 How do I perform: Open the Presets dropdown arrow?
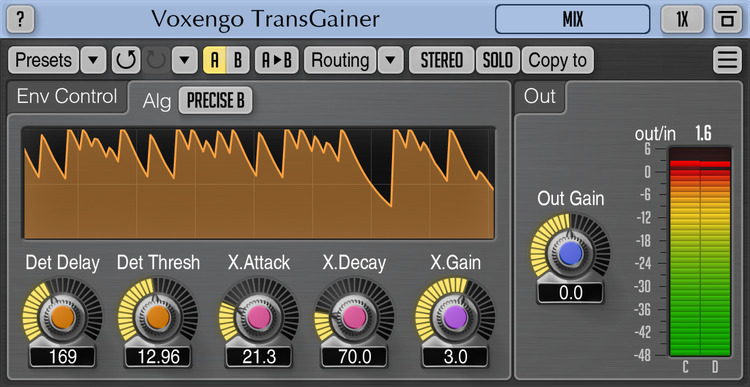point(93,60)
